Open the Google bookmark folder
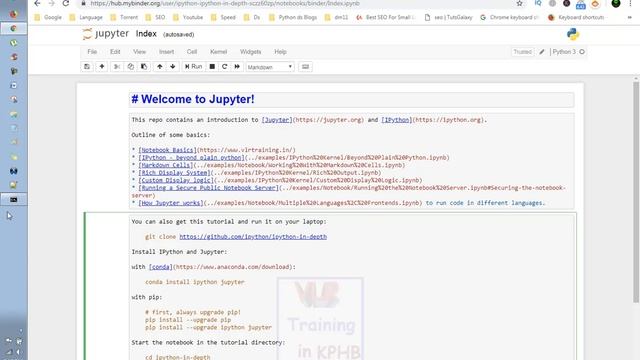 (48, 18)
